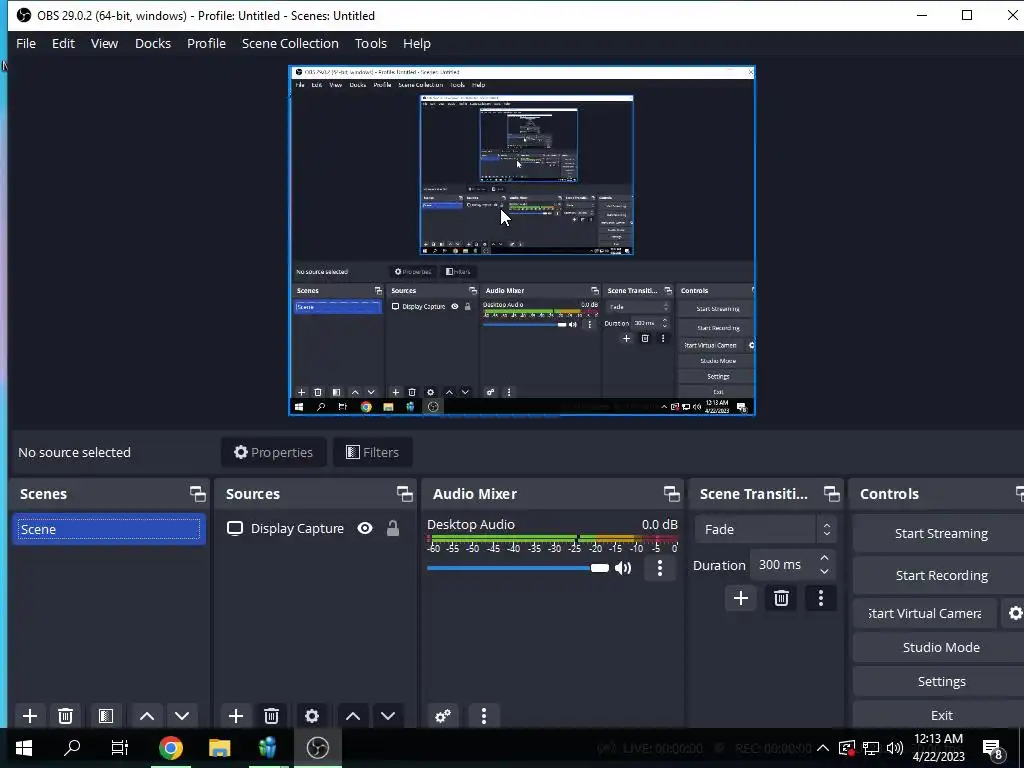
Task: Toggle Display Capture lock
Action: [392, 528]
